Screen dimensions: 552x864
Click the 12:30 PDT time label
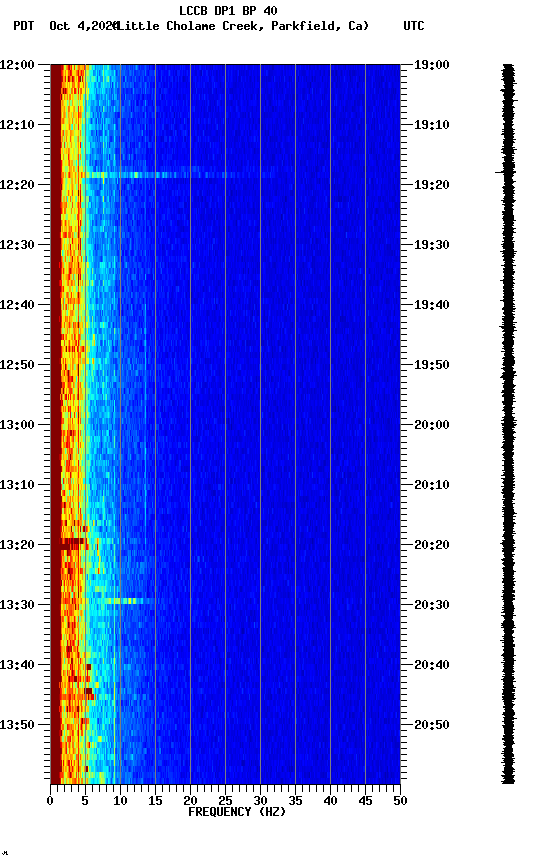click(17, 245)
